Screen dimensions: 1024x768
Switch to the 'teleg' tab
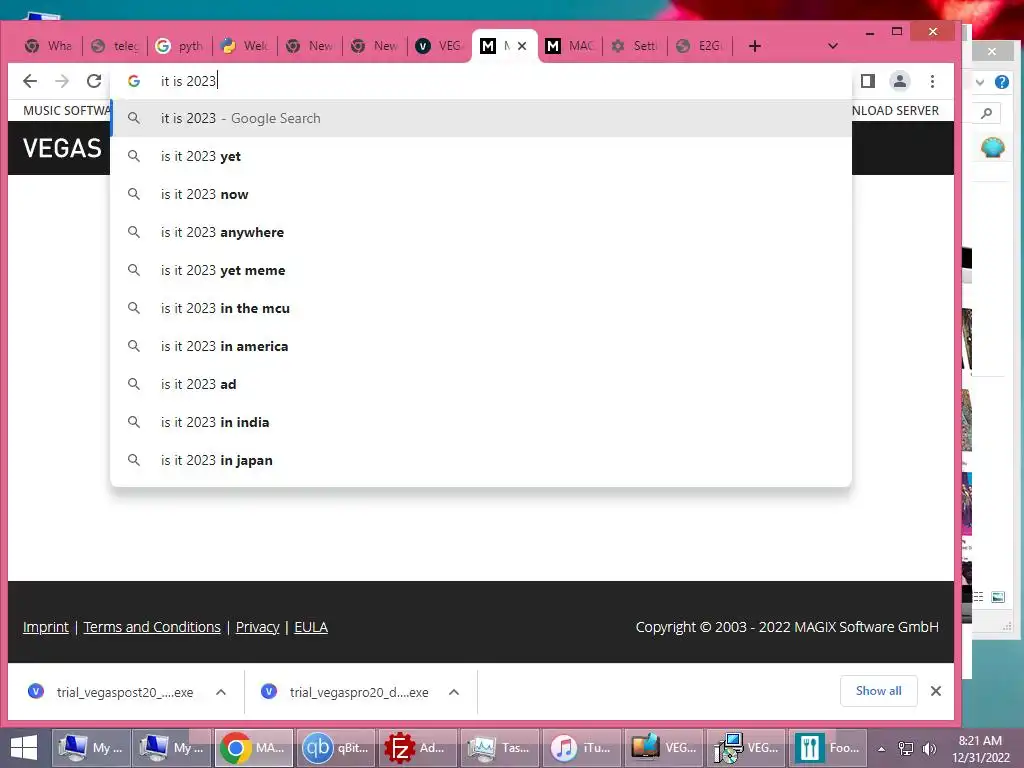point(116,46)
